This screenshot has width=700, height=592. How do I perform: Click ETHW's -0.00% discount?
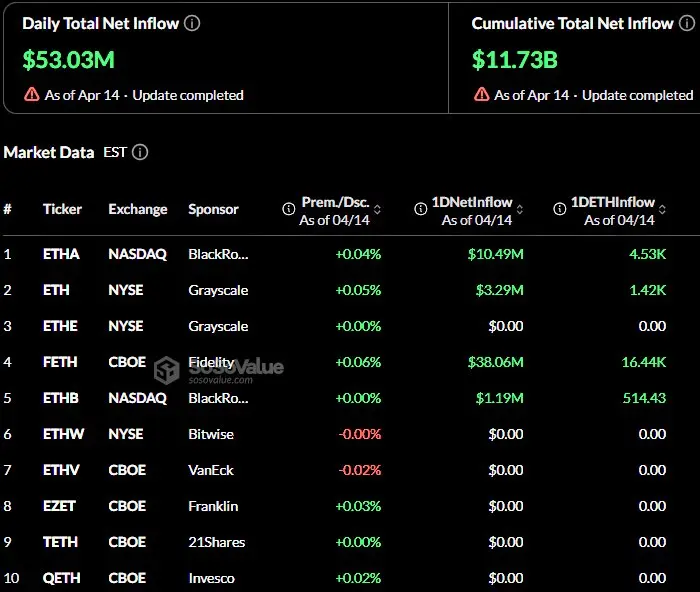click(x=360, y=434)
